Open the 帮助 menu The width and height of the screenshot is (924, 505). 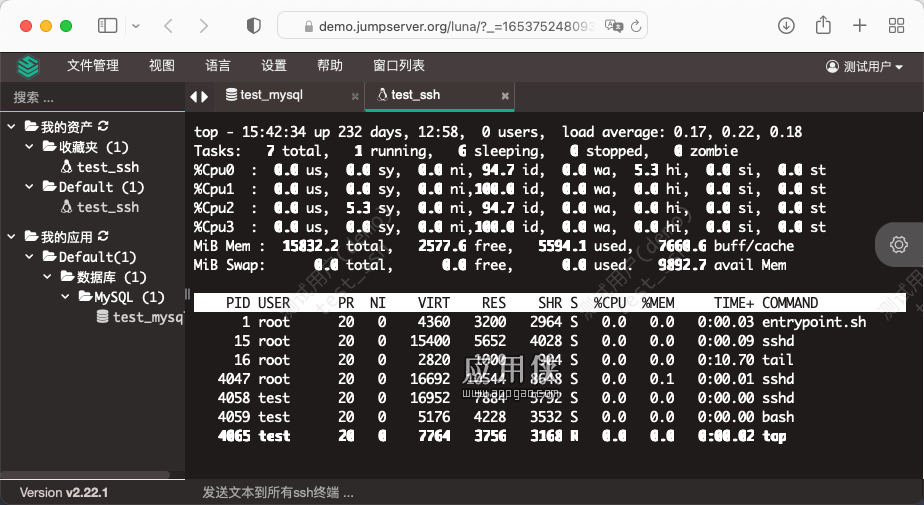point(329,65)
